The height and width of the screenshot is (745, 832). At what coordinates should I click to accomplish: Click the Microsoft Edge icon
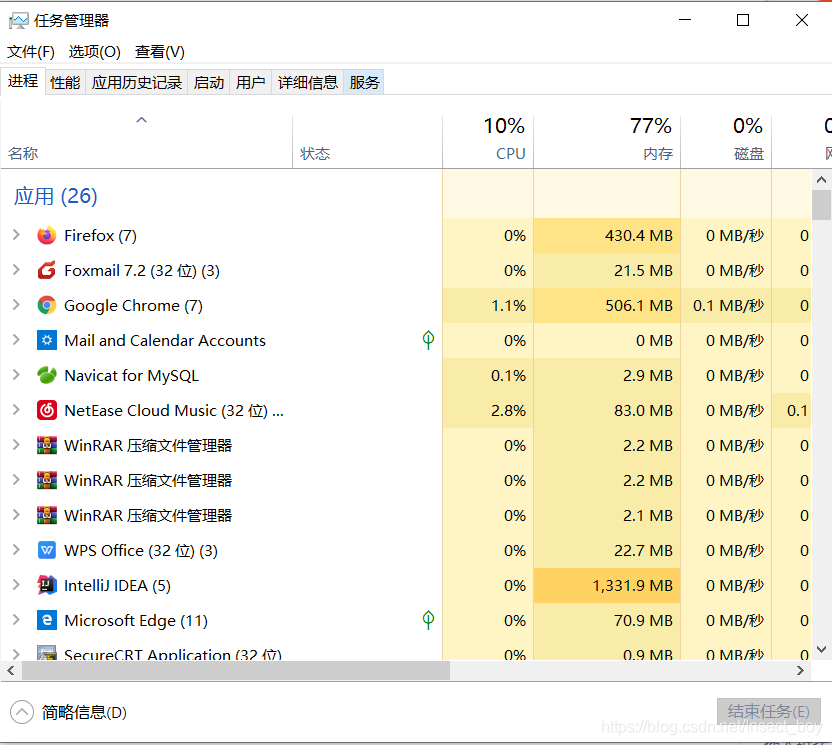(x=47, y=620)
